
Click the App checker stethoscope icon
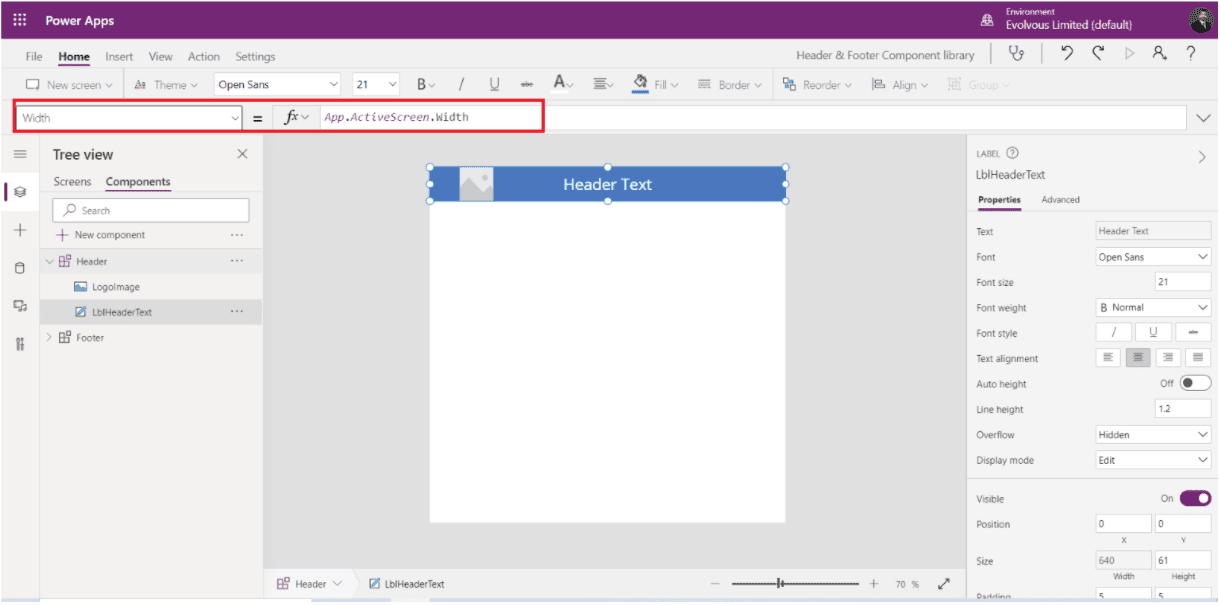click(x=1017, y=55)
